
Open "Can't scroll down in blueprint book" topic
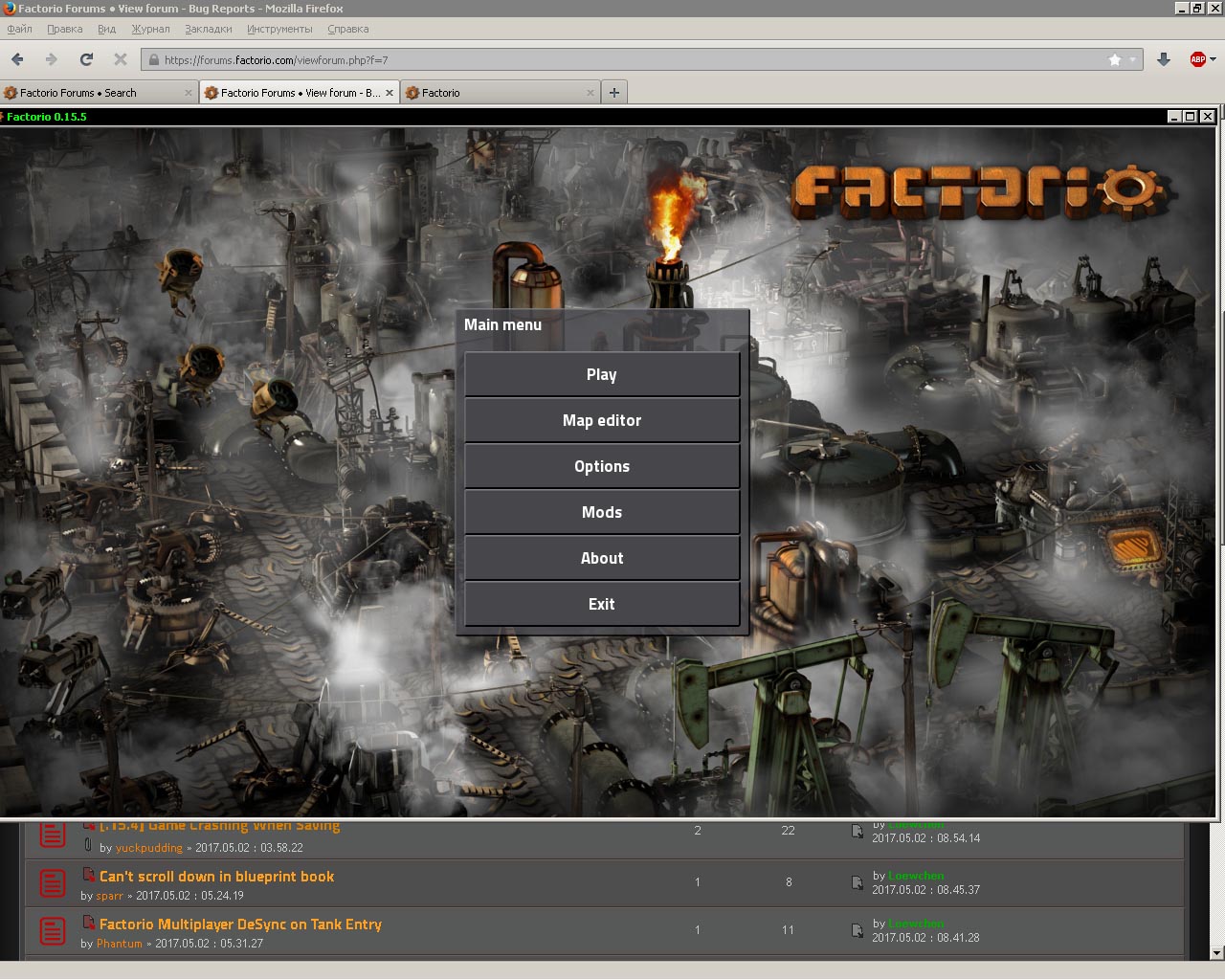point(216,877)
